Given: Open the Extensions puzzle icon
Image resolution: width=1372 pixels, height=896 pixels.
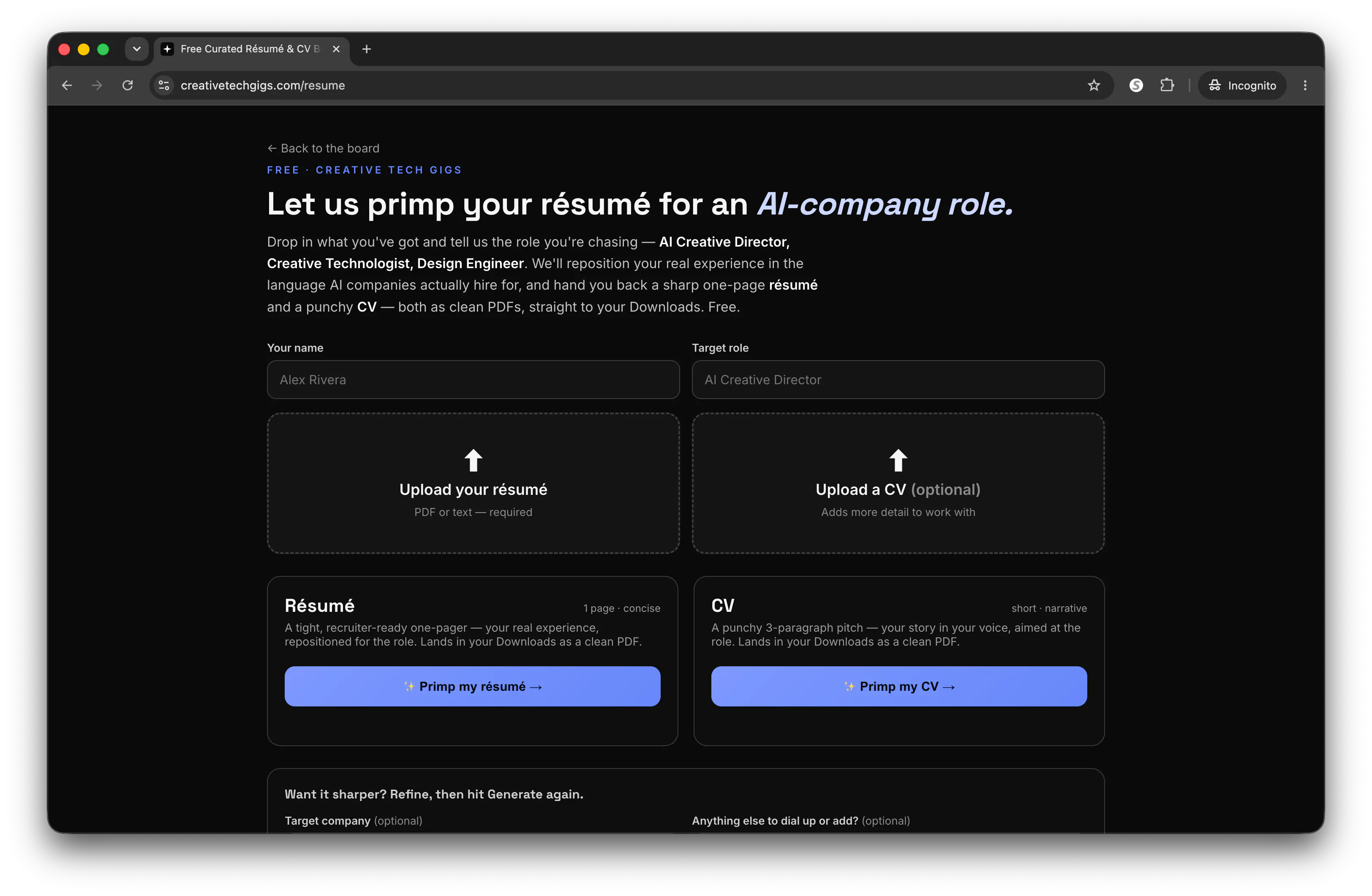Looking at the screenshot, I should 1167,85.
